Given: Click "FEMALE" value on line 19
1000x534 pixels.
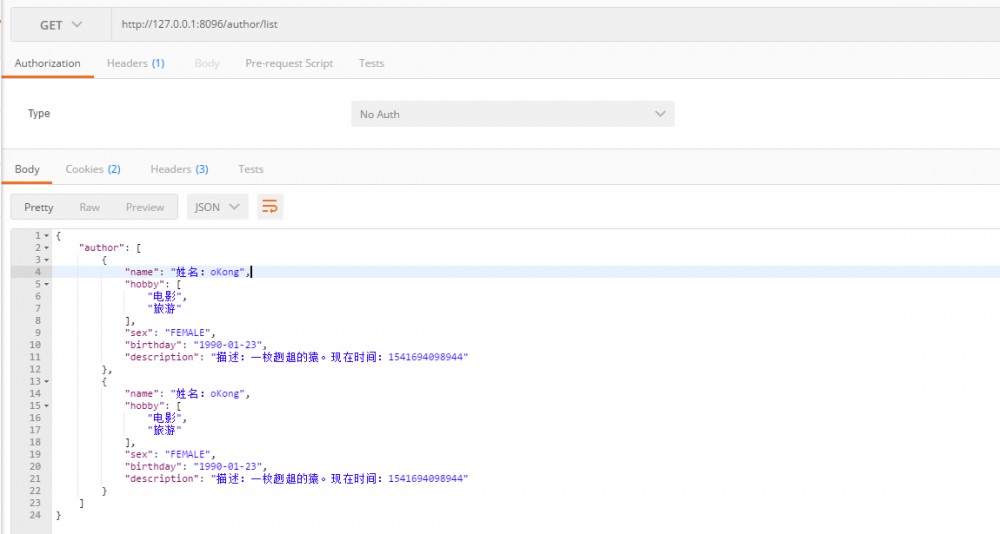Looking at the screenshot, I should click(x=188, y=454).
